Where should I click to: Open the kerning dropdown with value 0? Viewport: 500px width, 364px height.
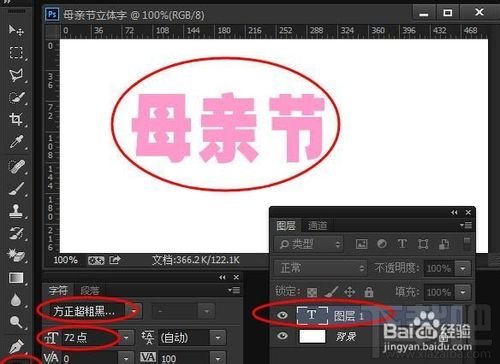click(126, 359)
